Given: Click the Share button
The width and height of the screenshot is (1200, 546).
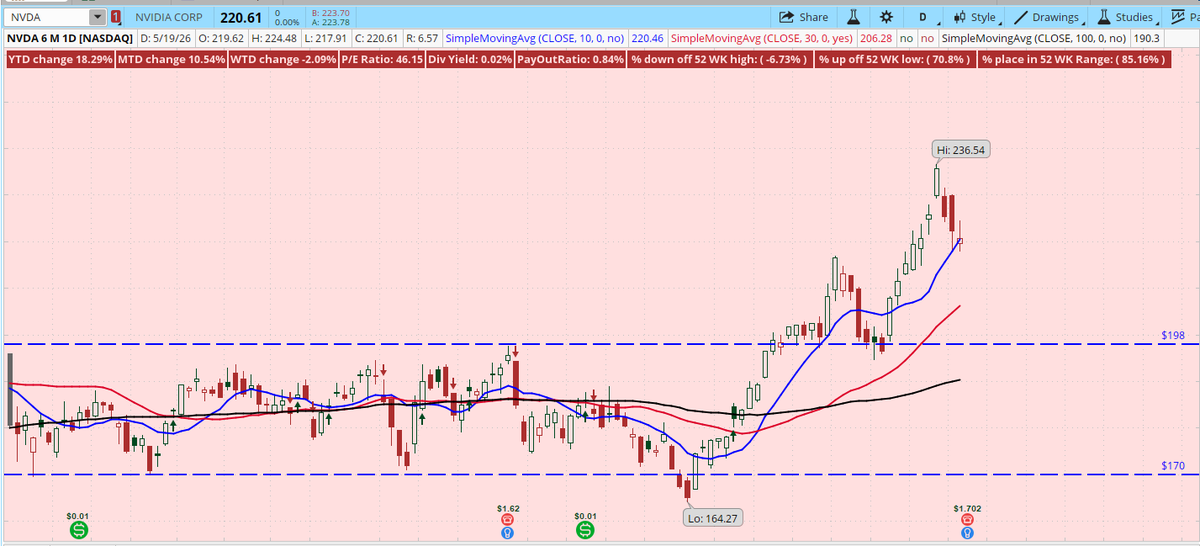Looking at the screenshot, I should click(x=803, y=17).
